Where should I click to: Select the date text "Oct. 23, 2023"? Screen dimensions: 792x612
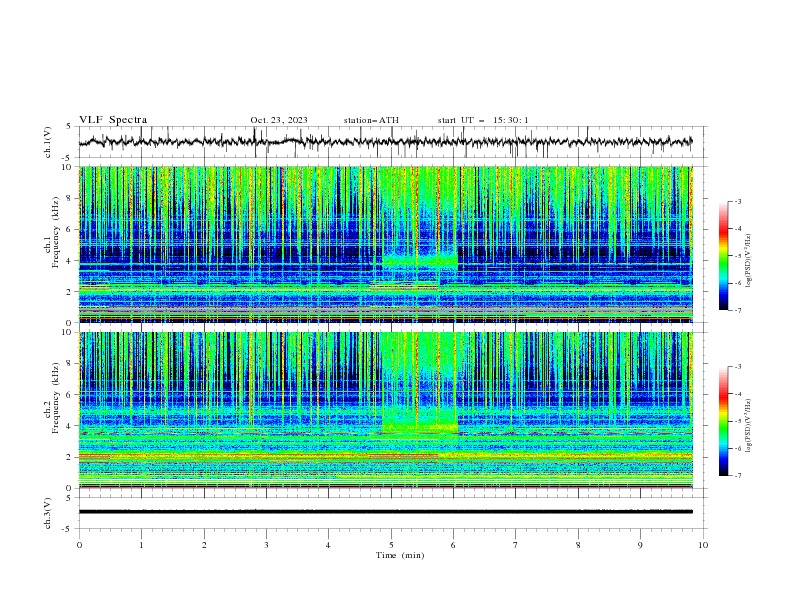click(279, 120)
